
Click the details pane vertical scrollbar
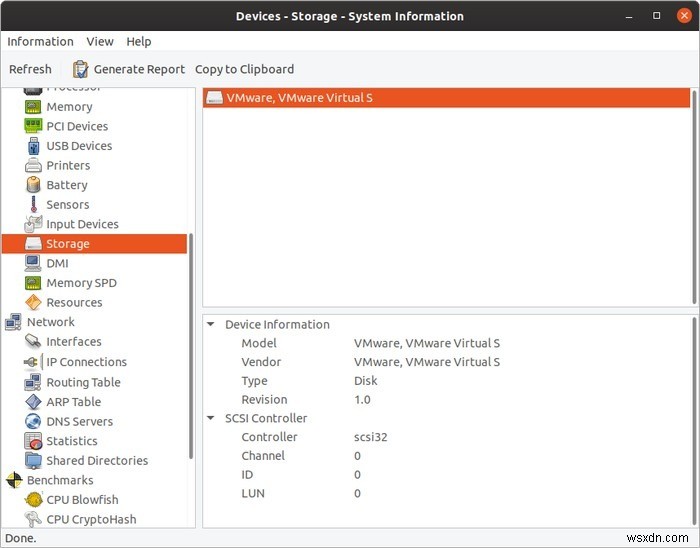694,421
